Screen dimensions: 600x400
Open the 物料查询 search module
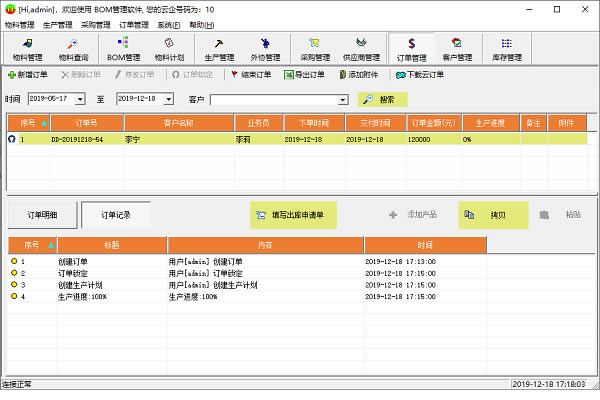[74, 48]
